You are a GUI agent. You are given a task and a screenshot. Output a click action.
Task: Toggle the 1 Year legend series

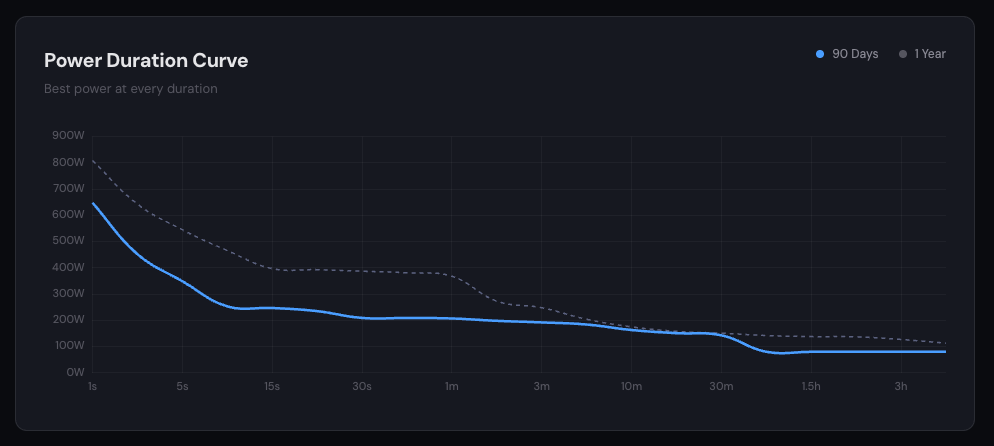click(922, 54)
